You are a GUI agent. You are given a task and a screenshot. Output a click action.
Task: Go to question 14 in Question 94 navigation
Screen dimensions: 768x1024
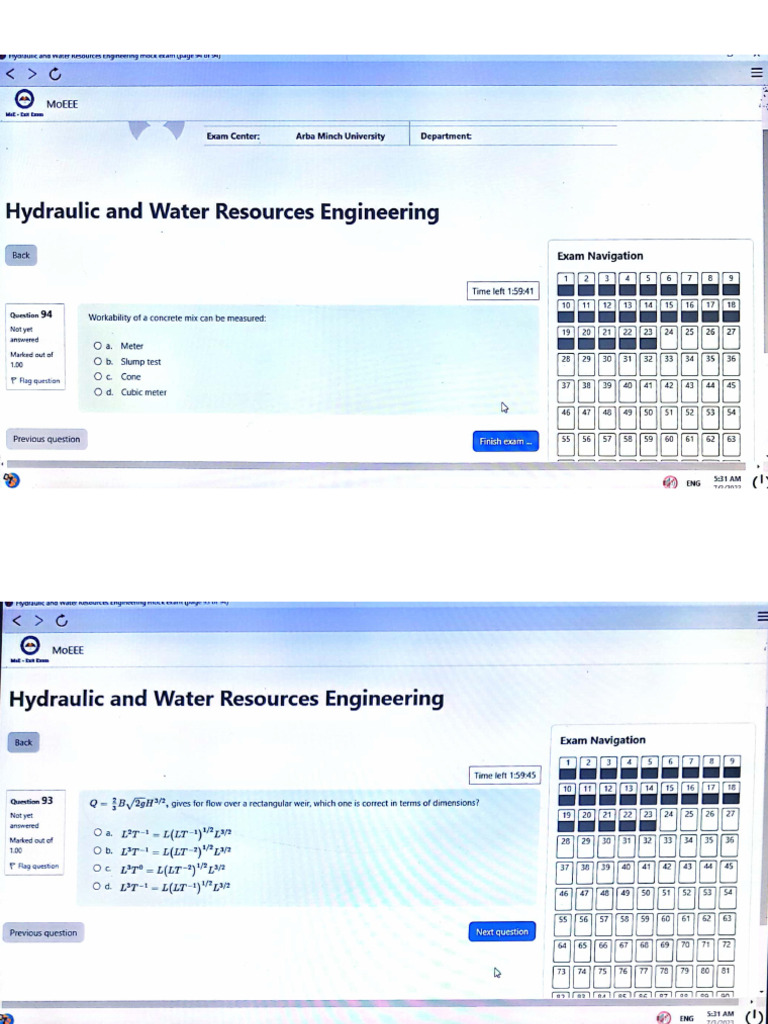[x=648, y=311]
